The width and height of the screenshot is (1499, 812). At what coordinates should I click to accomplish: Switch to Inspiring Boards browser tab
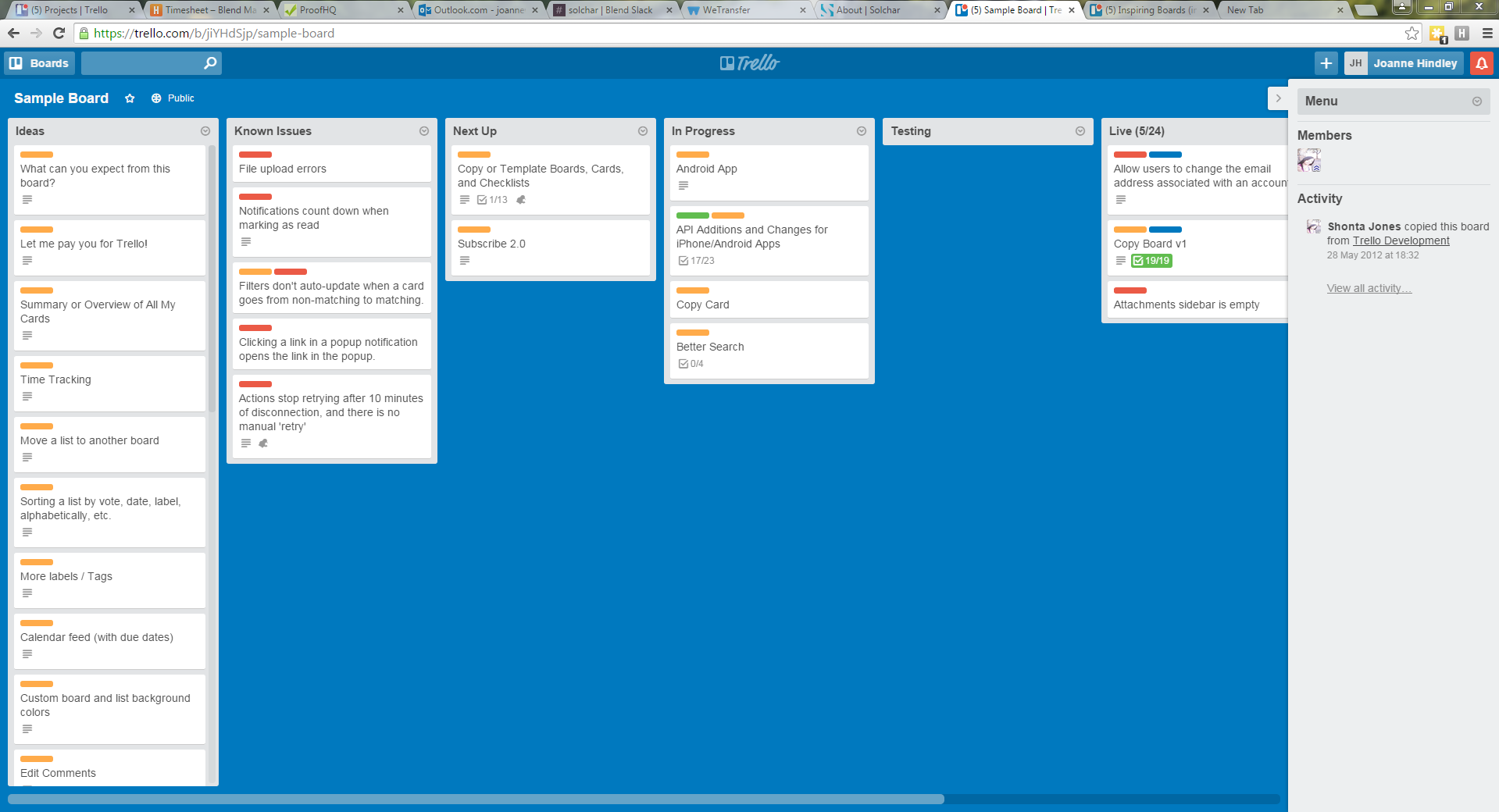[x=1150, y=10]
